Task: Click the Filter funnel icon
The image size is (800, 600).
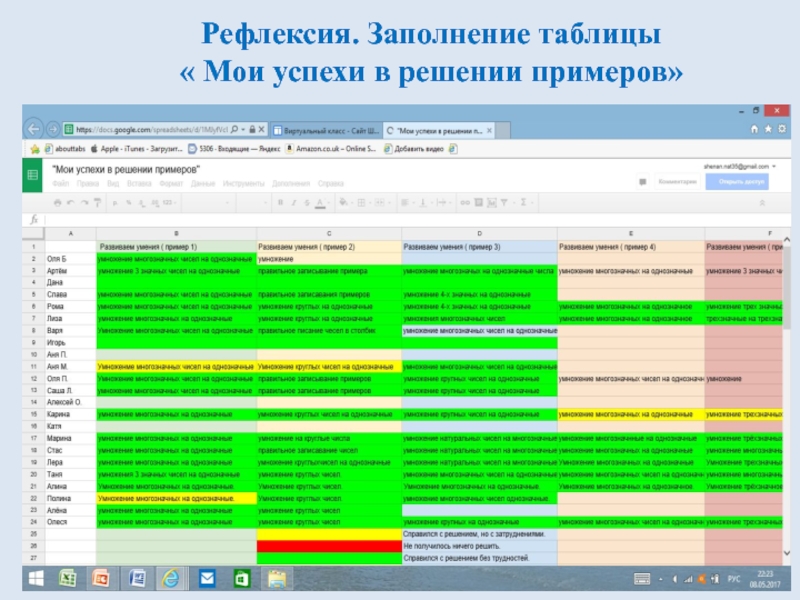Action: click(x=504, y=203)
